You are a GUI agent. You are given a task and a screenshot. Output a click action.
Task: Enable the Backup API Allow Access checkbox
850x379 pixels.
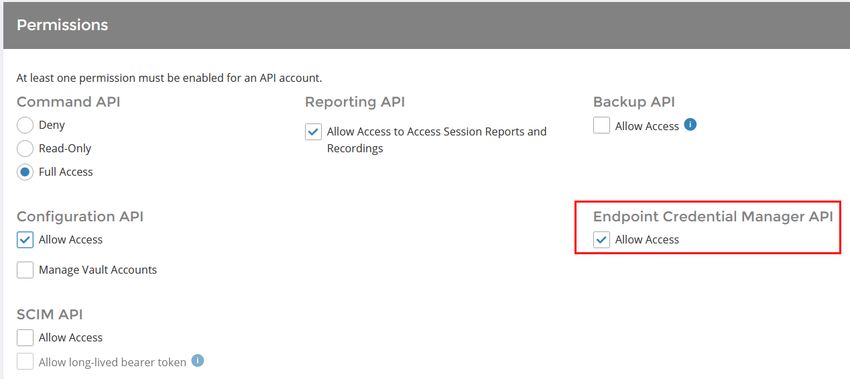pos(601,125)
